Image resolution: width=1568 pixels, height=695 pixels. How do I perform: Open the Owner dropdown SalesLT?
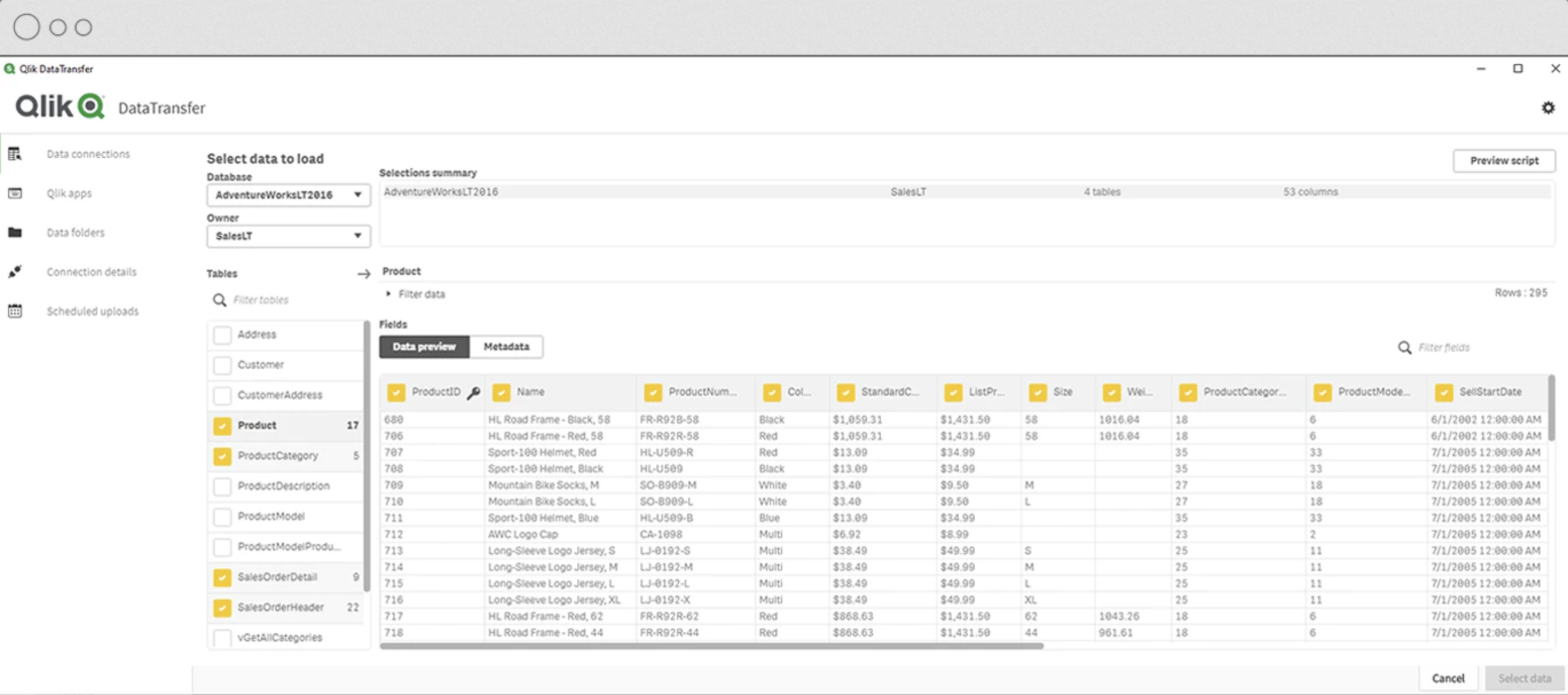coord(289,236)
